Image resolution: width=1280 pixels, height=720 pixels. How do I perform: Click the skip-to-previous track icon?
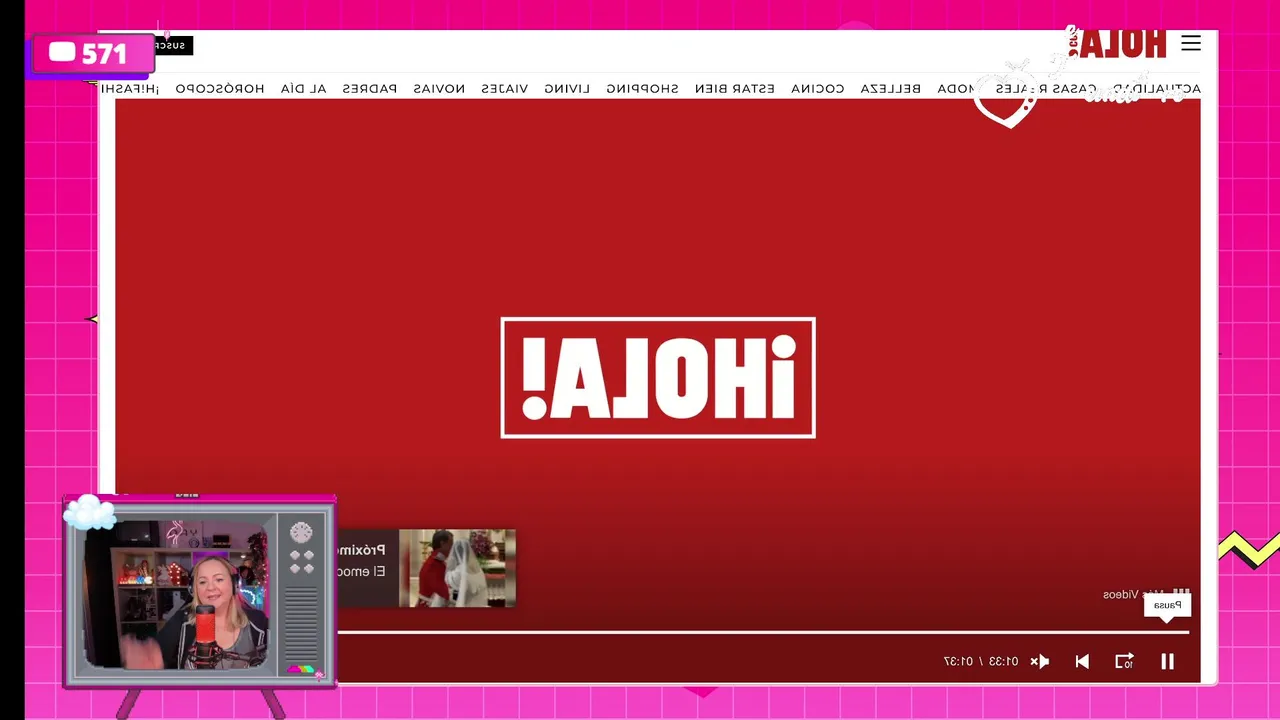coord(1082,661)
